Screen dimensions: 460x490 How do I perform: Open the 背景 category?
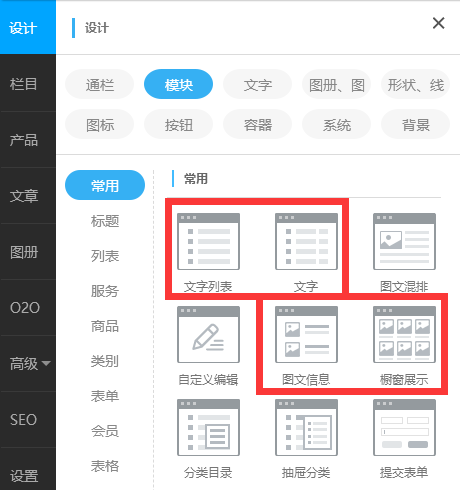point(415,124)
